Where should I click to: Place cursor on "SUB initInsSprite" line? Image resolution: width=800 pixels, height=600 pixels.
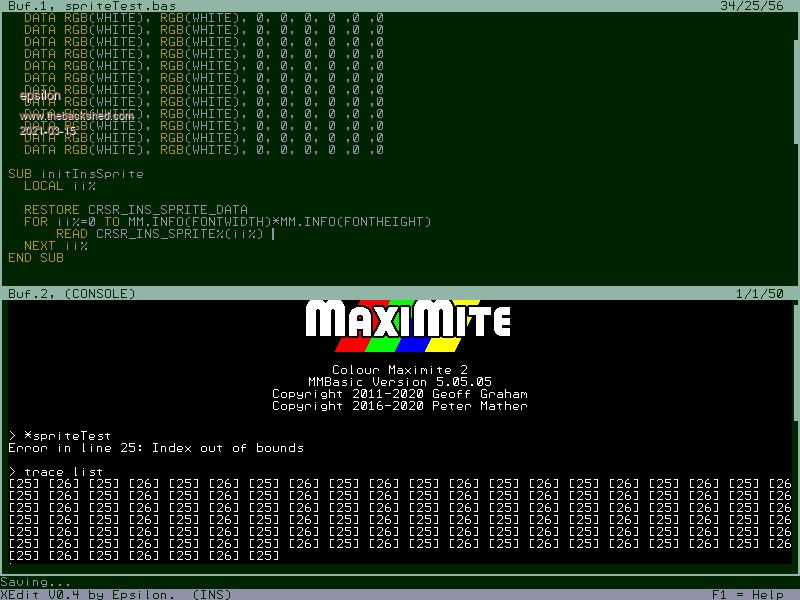(x=76, y=174)
